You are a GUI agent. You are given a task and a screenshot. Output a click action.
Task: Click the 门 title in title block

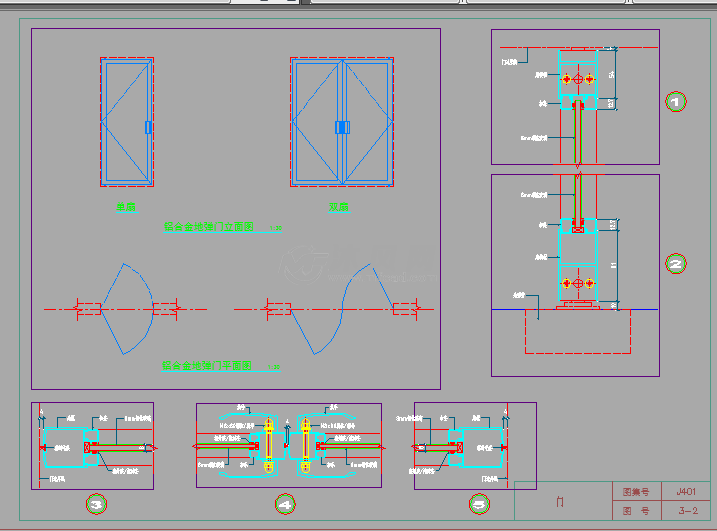pyautogui.click(x=560, y=502)
